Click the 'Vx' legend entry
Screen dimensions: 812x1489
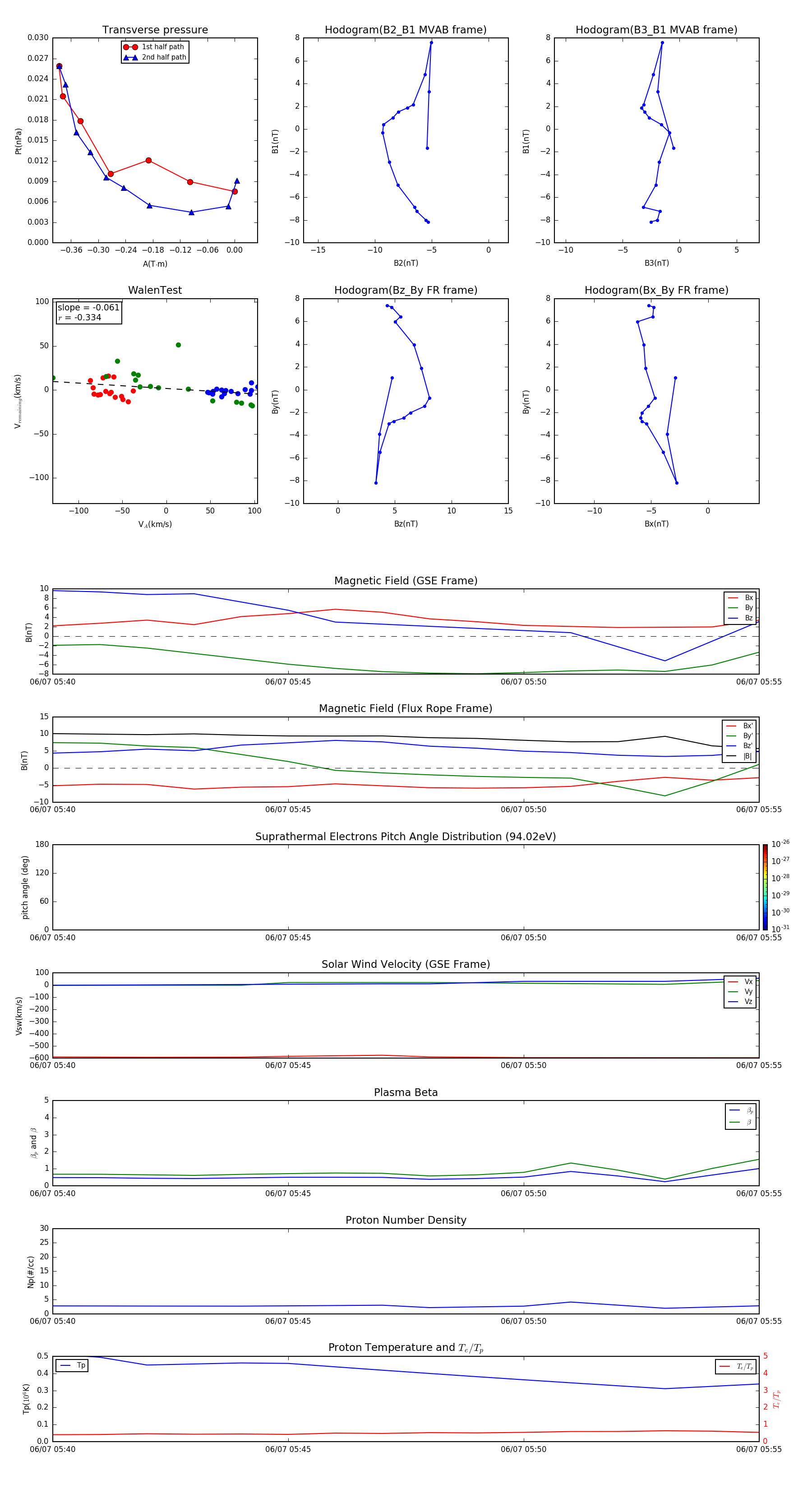740,981
